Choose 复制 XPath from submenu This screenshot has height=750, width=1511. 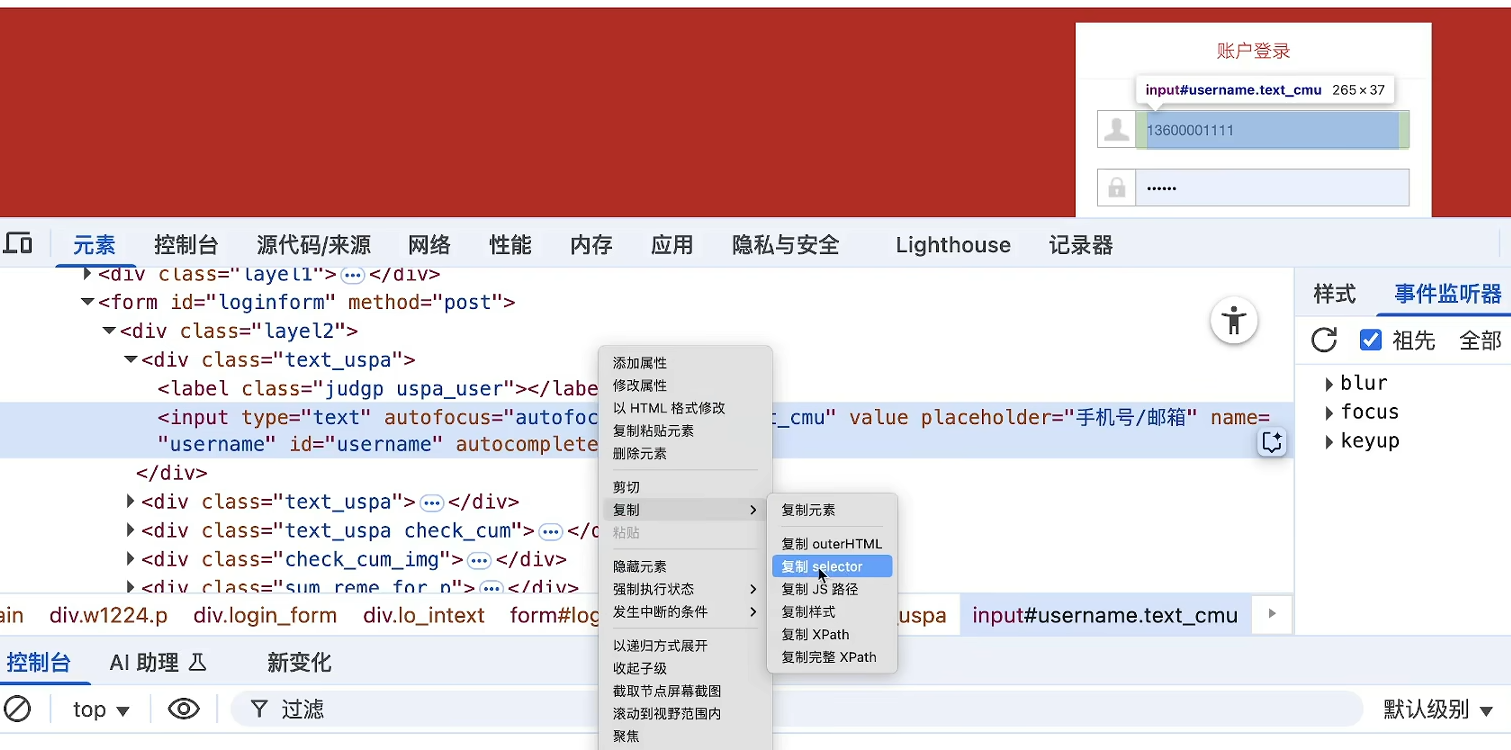click(830, 634)
